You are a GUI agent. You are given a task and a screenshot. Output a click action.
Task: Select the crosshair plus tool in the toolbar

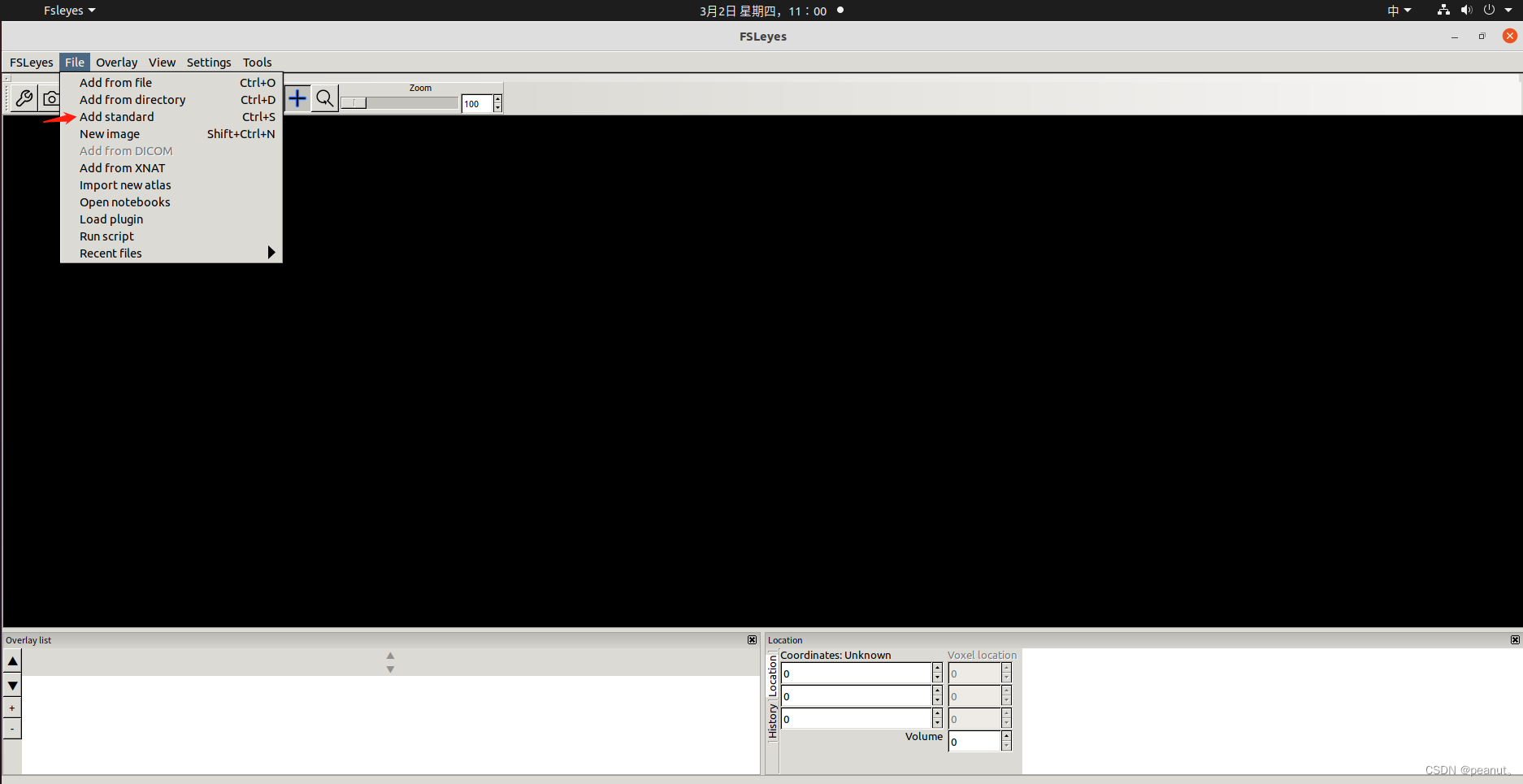coord(297,97)
